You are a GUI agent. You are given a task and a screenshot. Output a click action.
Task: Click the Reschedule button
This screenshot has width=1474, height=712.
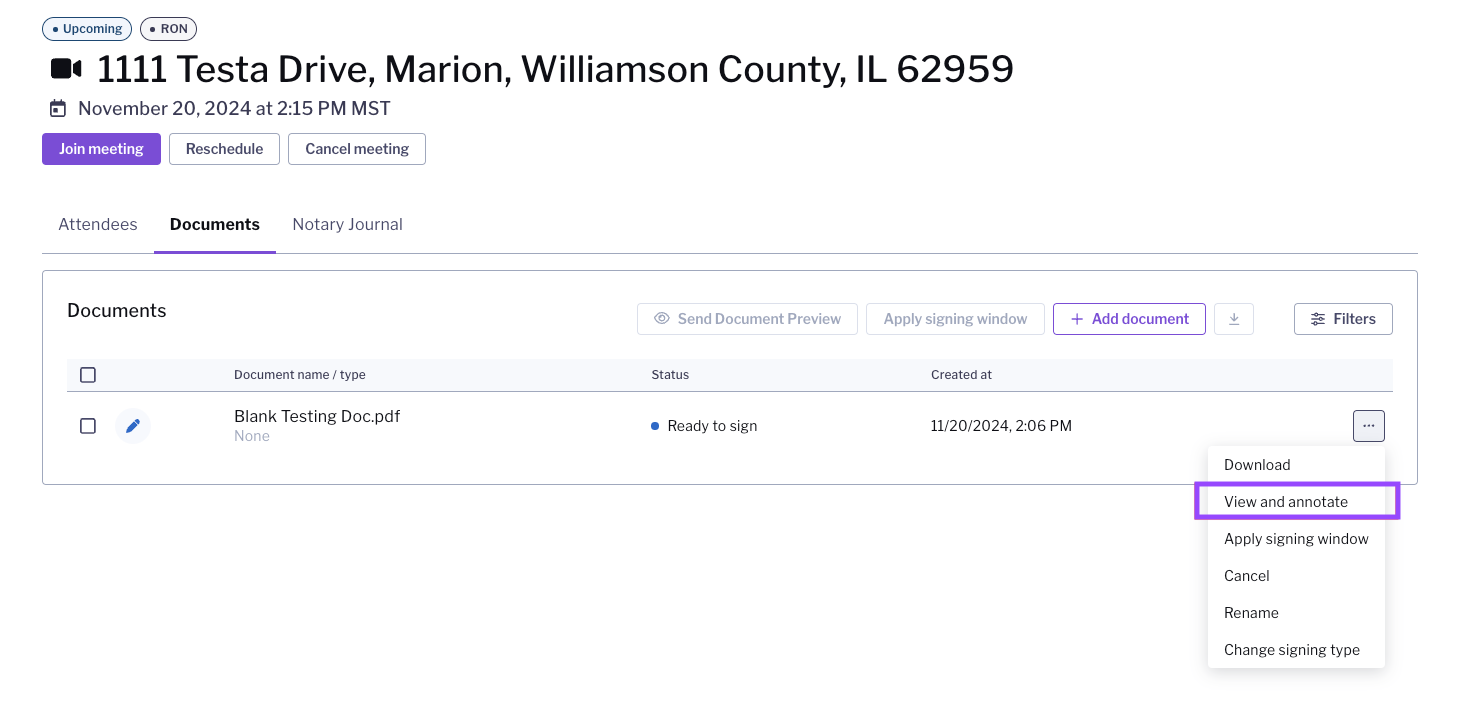point(224,149)
